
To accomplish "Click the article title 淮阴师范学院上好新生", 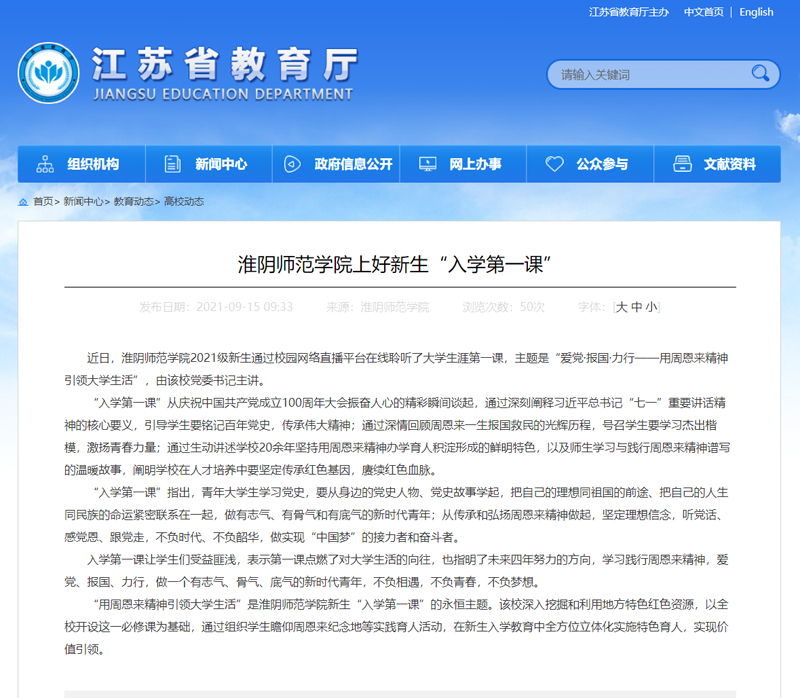I will [395, 264].
